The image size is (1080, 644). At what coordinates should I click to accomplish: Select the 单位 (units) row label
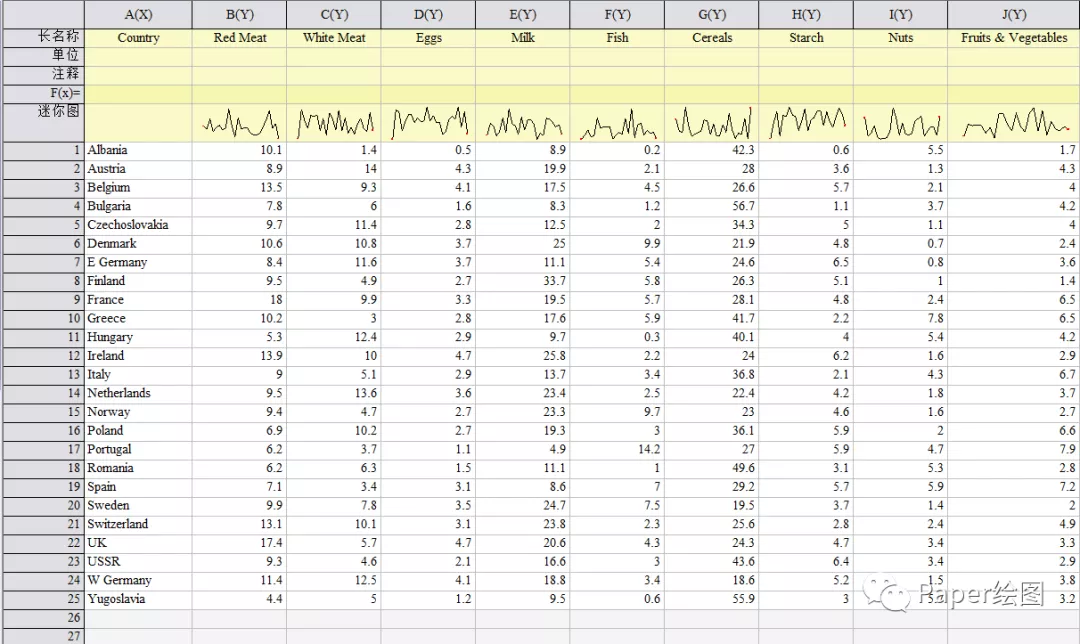tap(42, 56)
